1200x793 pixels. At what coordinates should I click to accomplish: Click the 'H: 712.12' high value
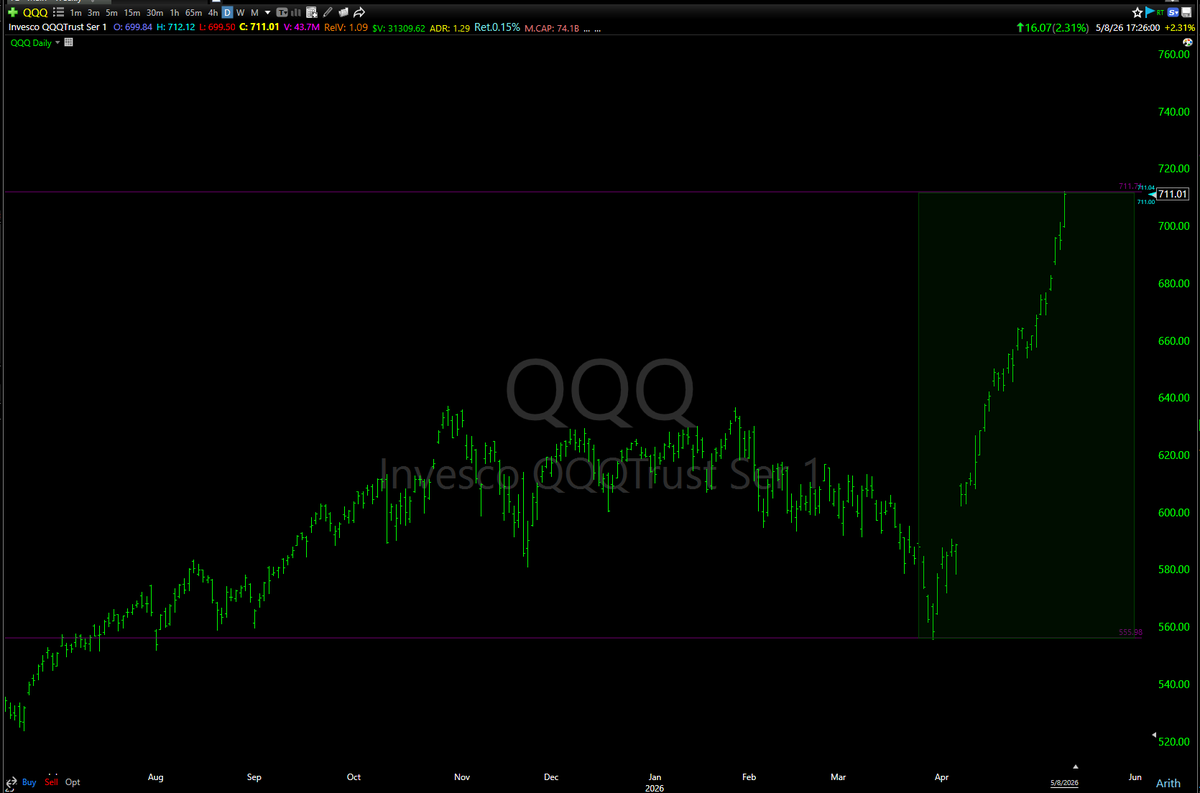pos(176,28)
